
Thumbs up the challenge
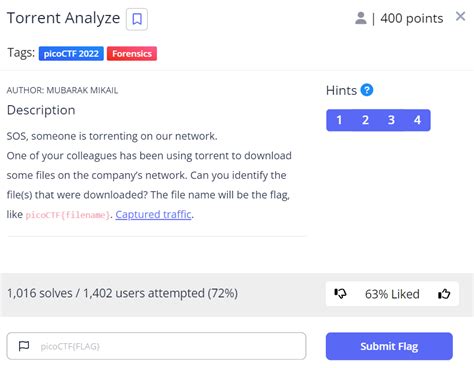pos(444,294)
